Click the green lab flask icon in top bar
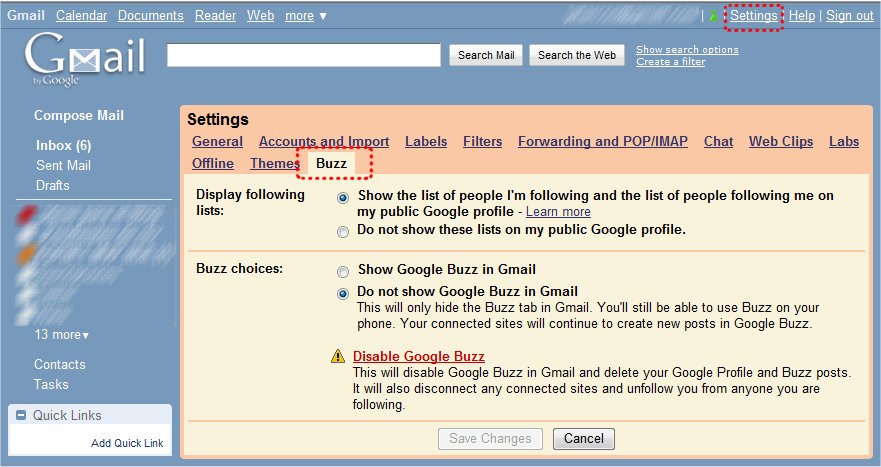 pyautogui.click(x=714, y=16)
